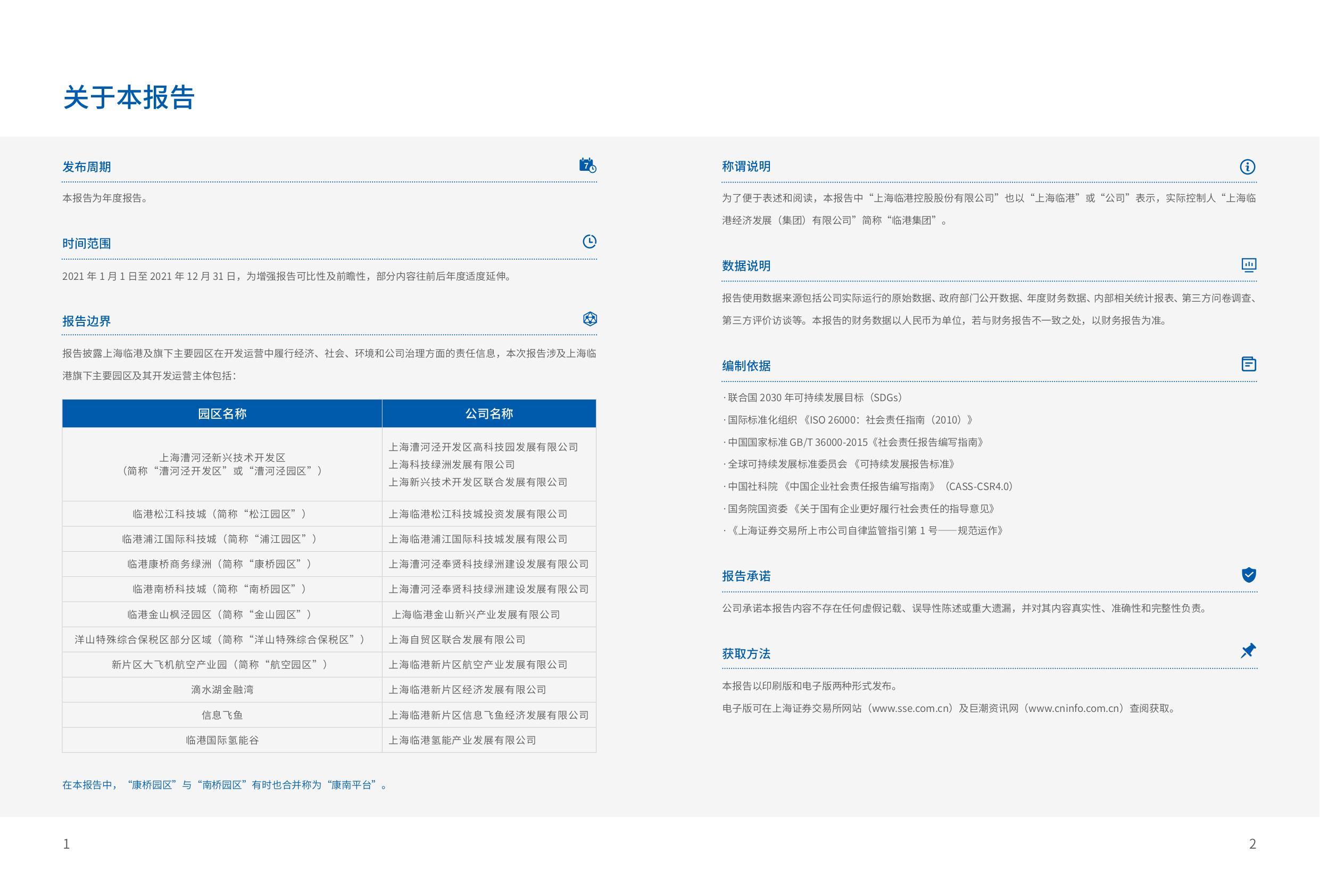Image resolution: width=1320 pixels, height=896 pixels.
Task: Click the 园区名称 table column header
Action: tap(222, 413)
